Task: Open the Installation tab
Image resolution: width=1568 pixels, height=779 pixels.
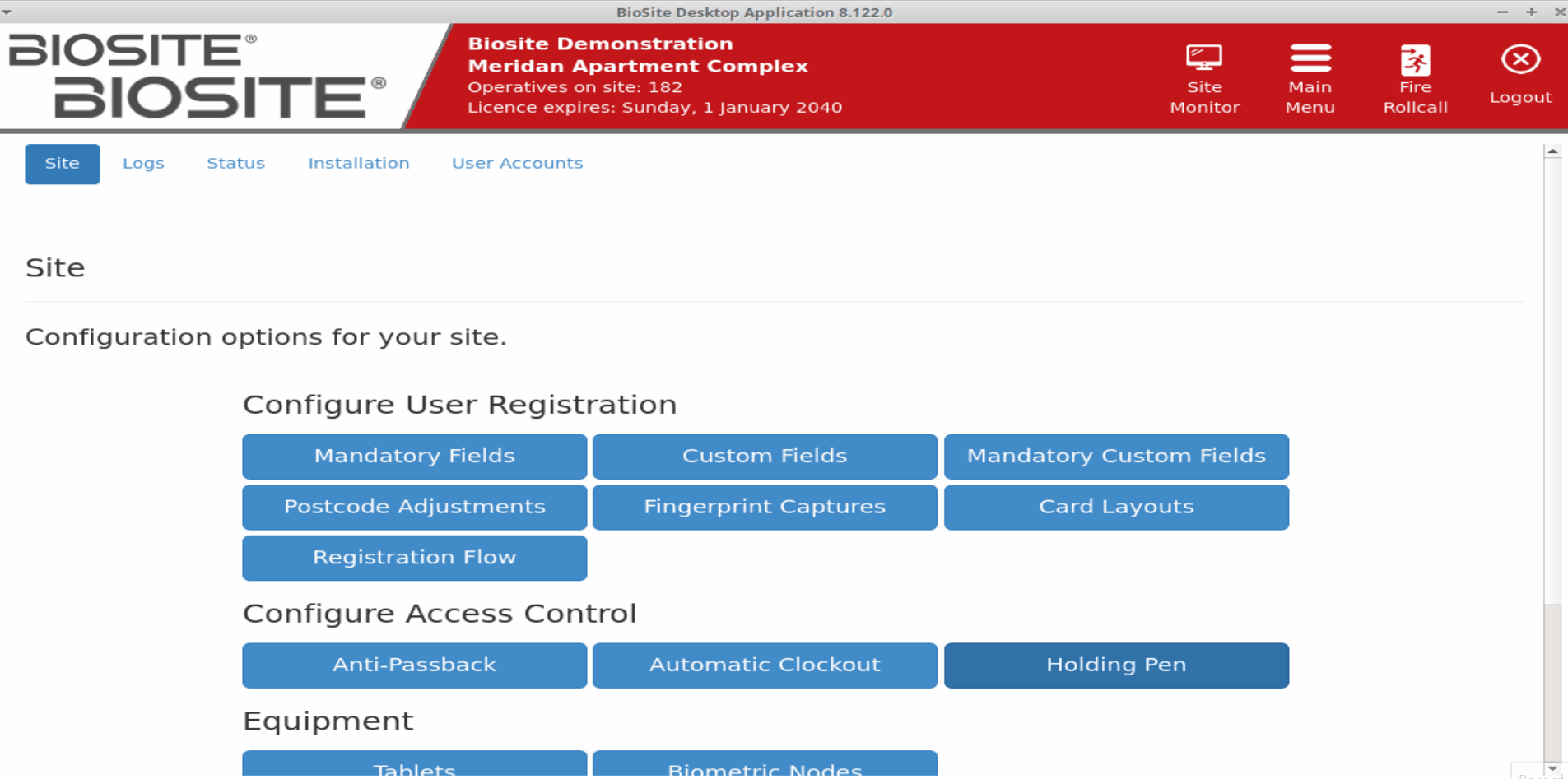Action: tap(359, 163)
